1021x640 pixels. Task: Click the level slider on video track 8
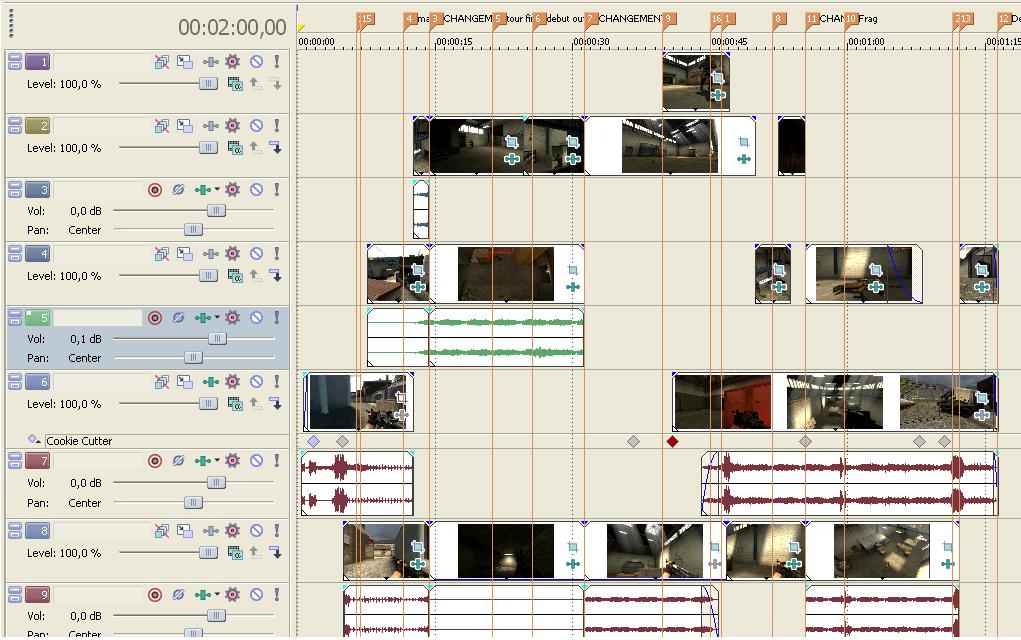click(x=208, y=552)
